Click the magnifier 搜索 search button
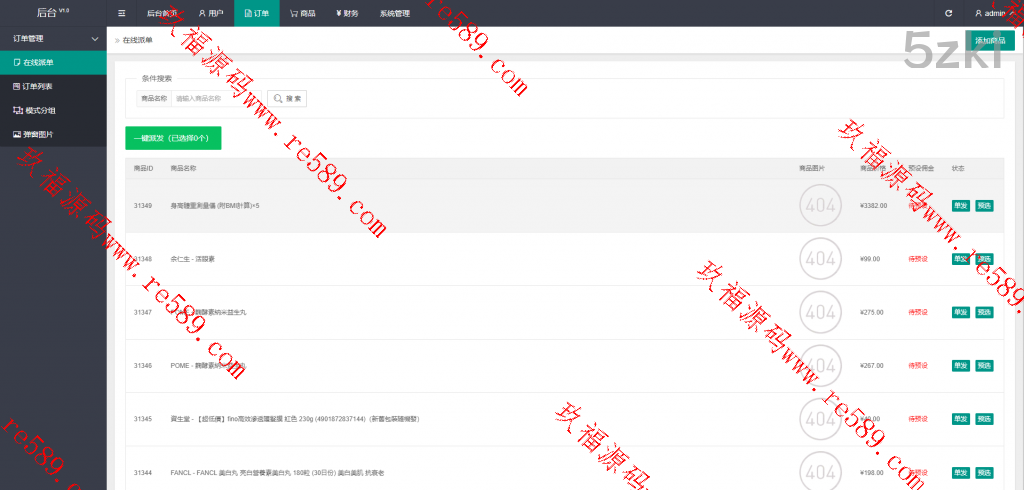The width and height of the screenshot is (1024, 490). tap(286, 98)
